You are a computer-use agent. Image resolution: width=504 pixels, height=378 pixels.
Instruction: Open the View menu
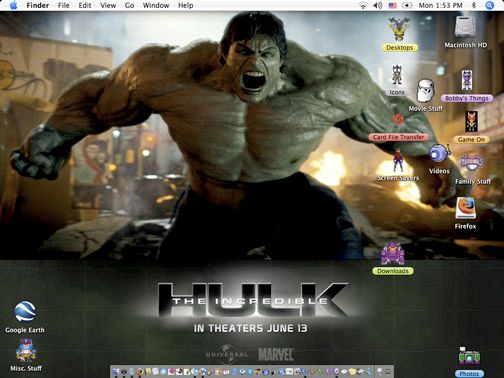[108, 5]
